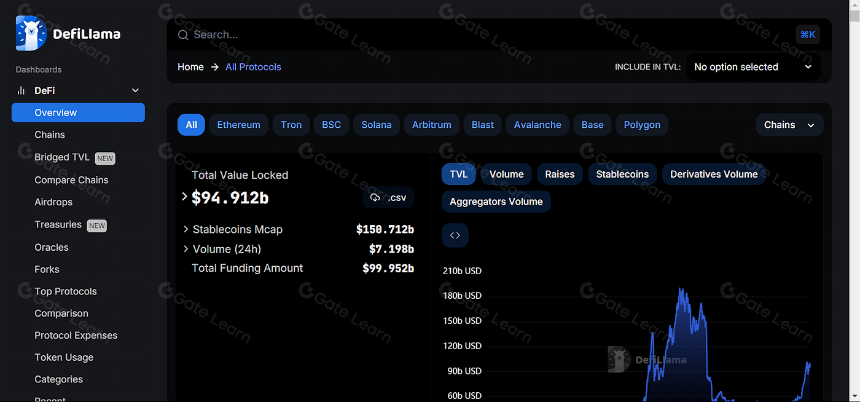
Task: Toggle the Stablecoins chart option
Action: pyautogui.click(x=623, y=174)
